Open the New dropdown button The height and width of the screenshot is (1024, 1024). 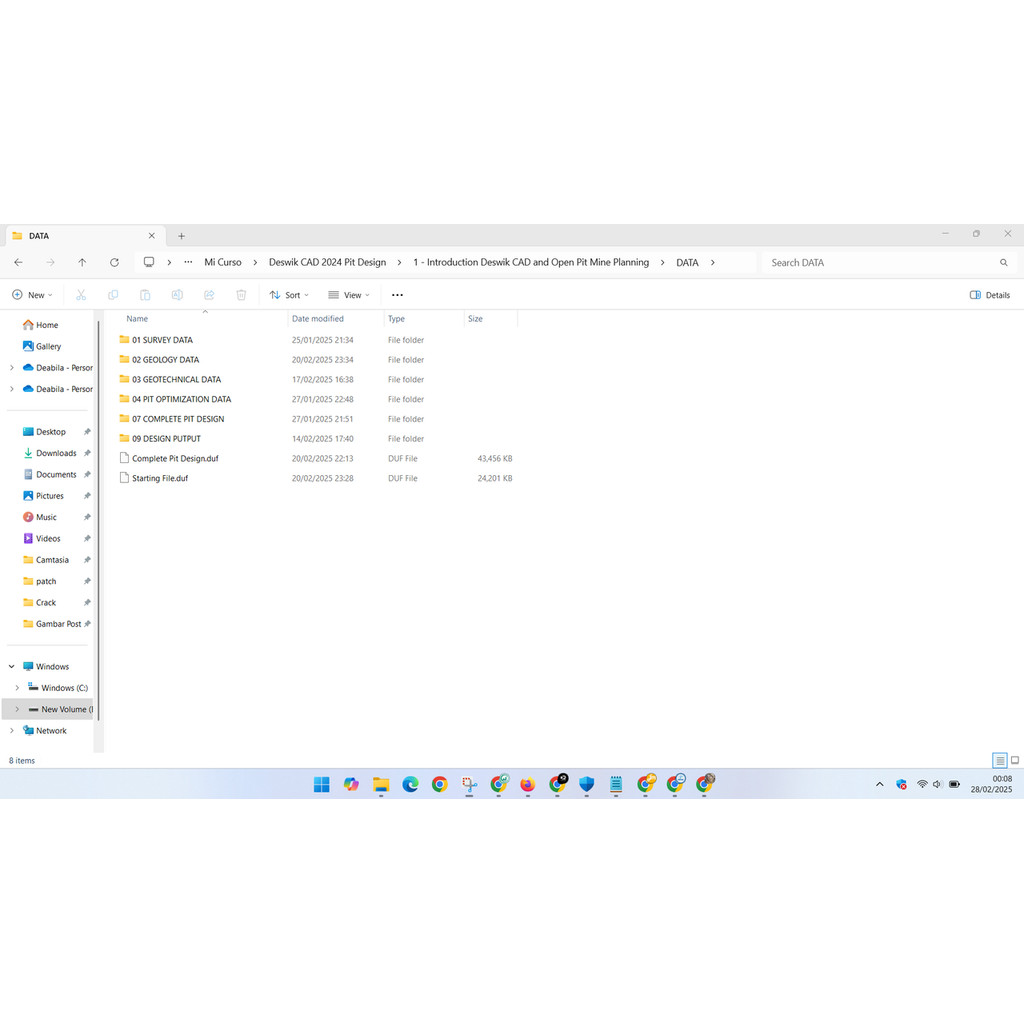32,295
